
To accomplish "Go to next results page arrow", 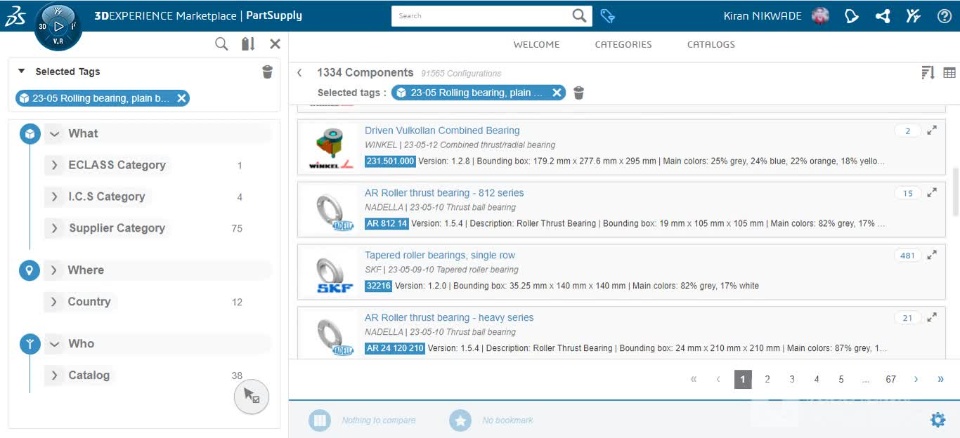I will coord(916,379).
